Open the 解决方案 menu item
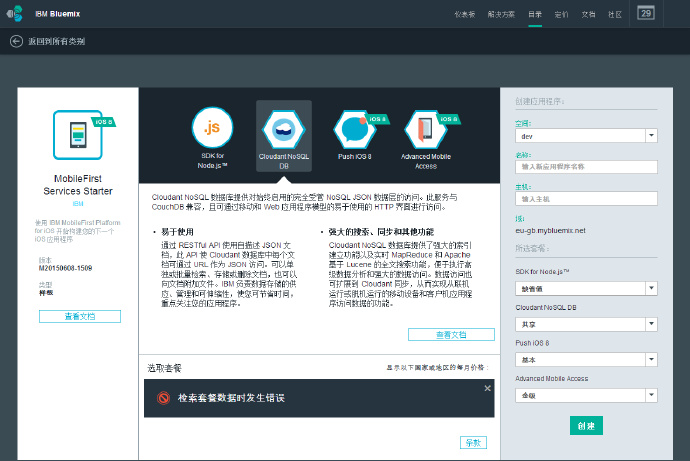Viewport: 690px width, 461px height. 501,15
